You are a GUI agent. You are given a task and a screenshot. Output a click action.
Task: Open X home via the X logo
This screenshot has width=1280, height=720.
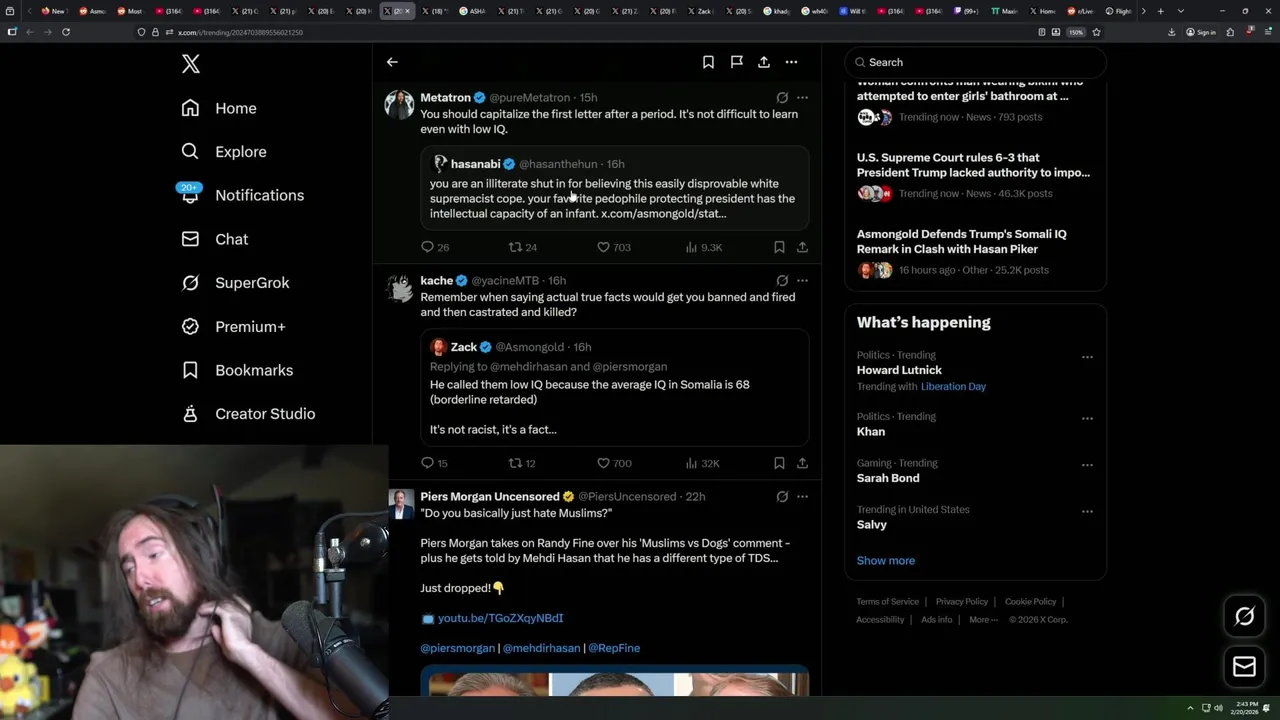point(191,64)
